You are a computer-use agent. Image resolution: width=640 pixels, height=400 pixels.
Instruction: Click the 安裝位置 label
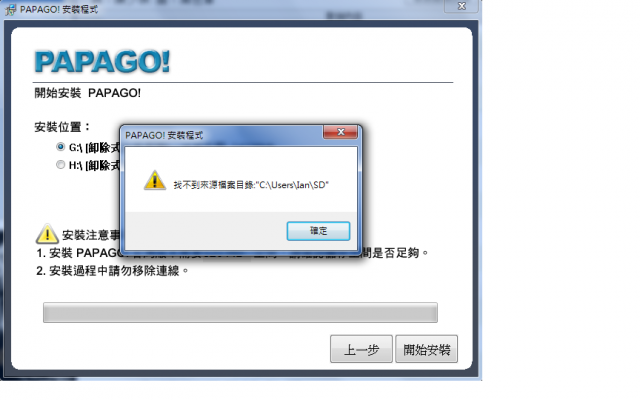62,127
